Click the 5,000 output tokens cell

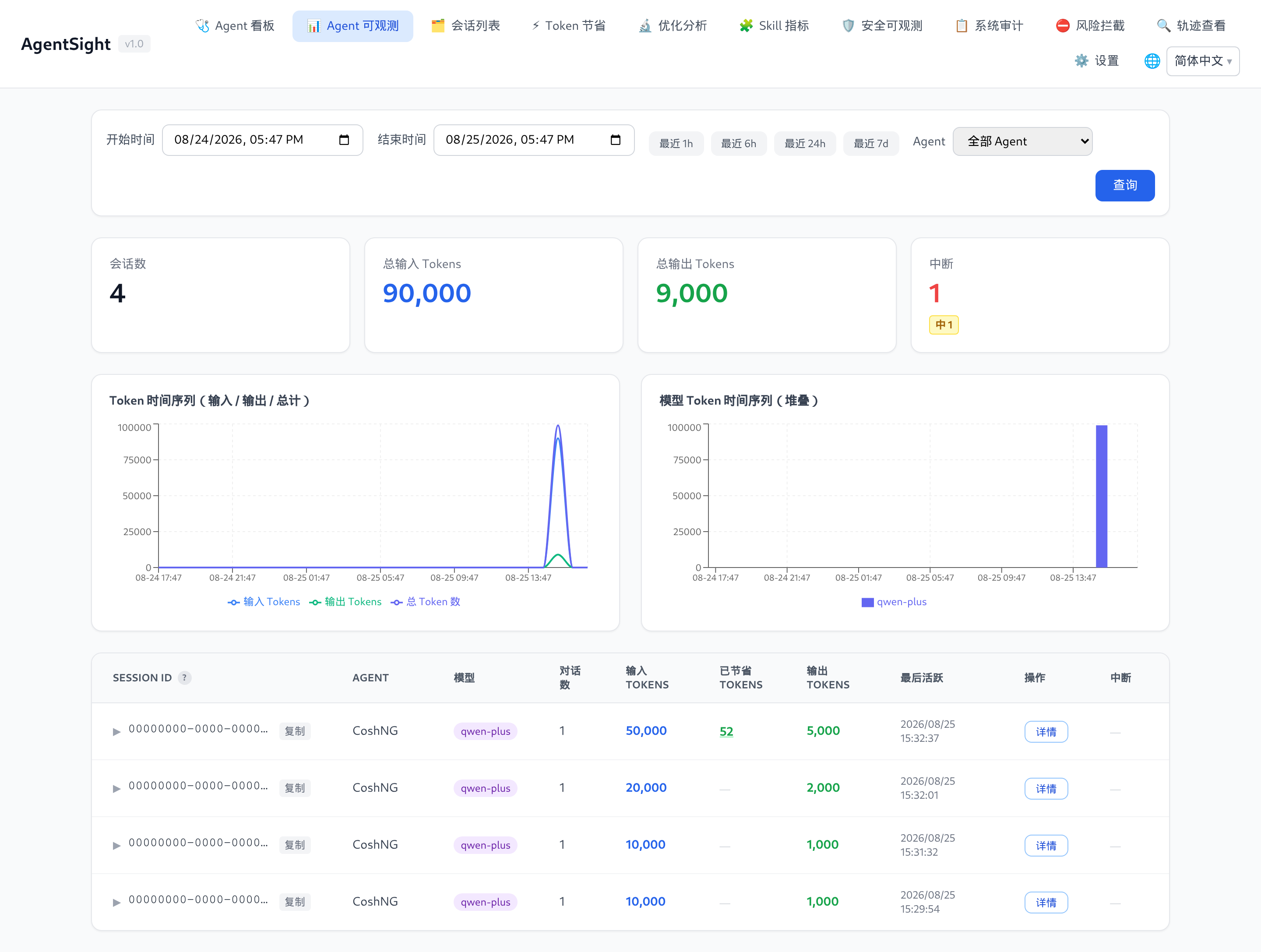click(823, 731)
